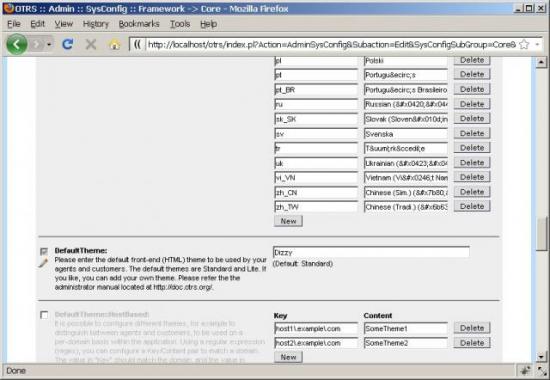Click the site identity icon in address bar
The width and height of the screenshot is (550, 380).
click(x=137, y=45)
